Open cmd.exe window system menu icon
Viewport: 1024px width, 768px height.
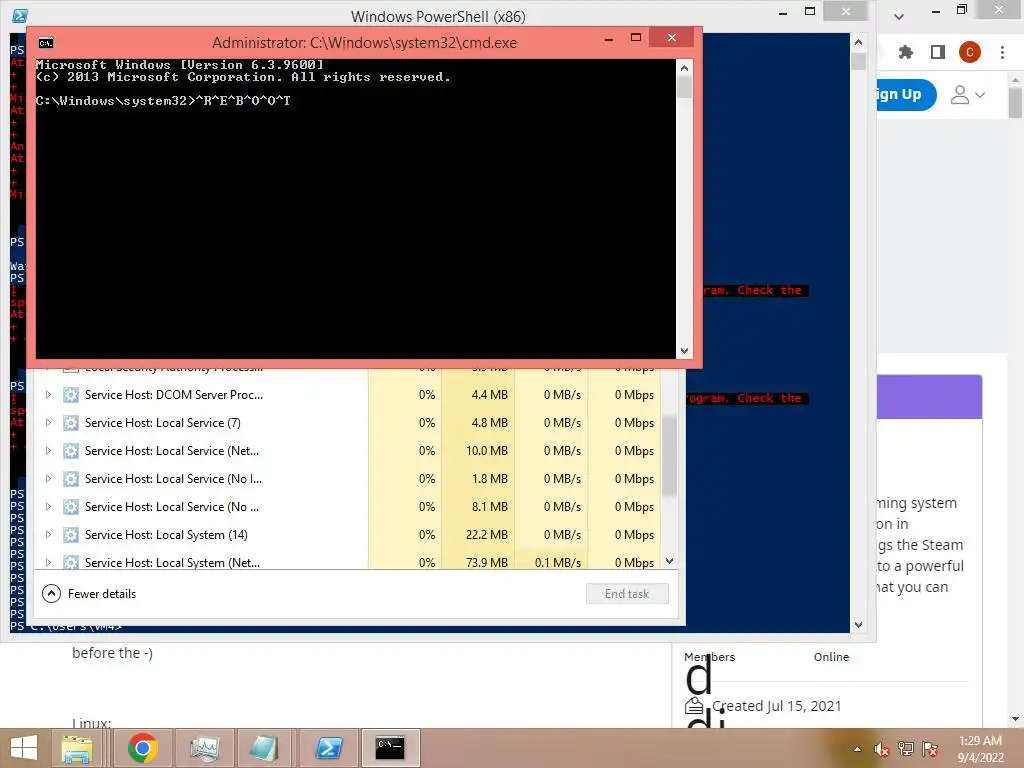(x=46, y=43)
